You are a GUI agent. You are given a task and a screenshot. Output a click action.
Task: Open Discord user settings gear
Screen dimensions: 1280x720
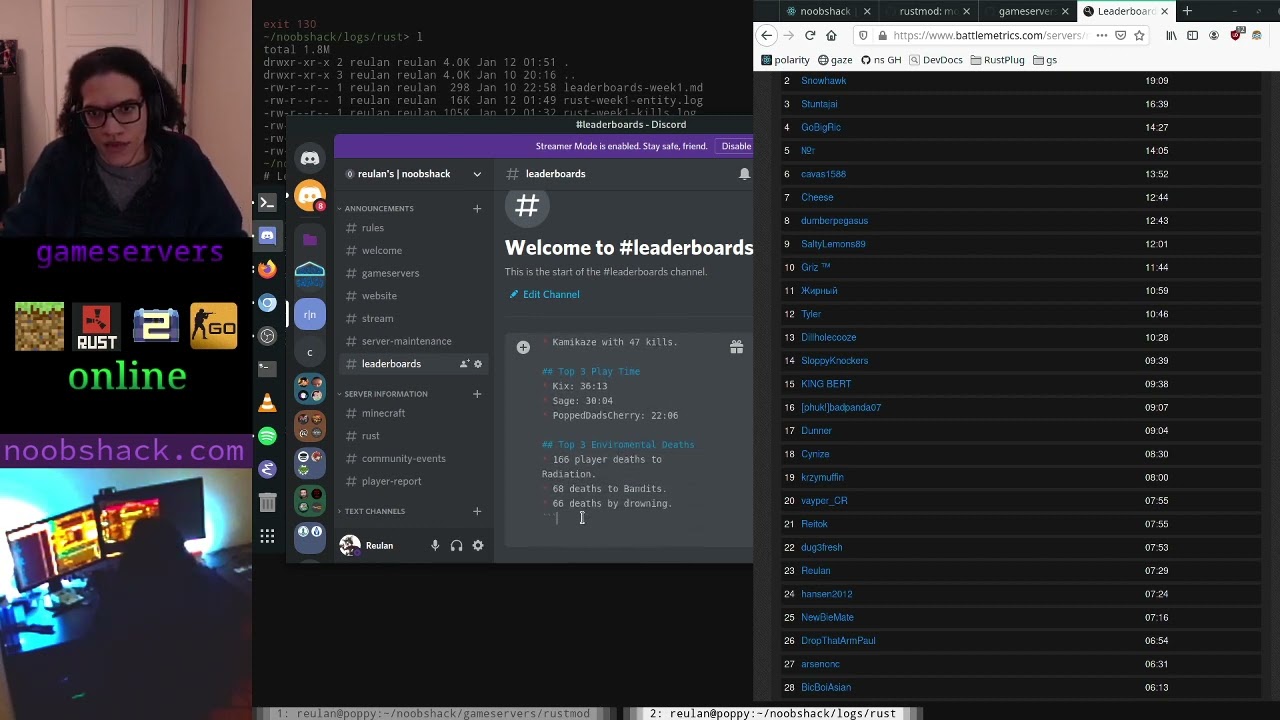coord(478,546)
